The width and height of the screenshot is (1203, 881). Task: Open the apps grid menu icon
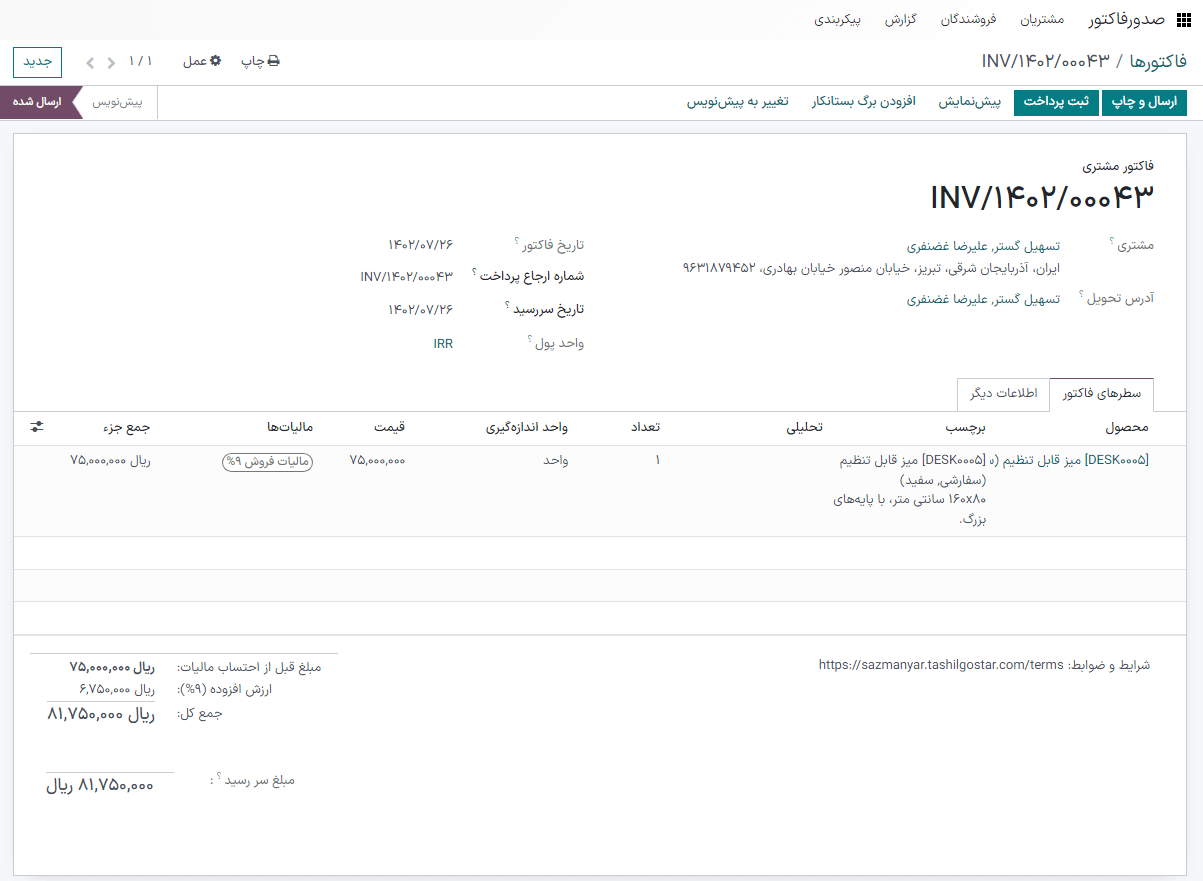1185,19
